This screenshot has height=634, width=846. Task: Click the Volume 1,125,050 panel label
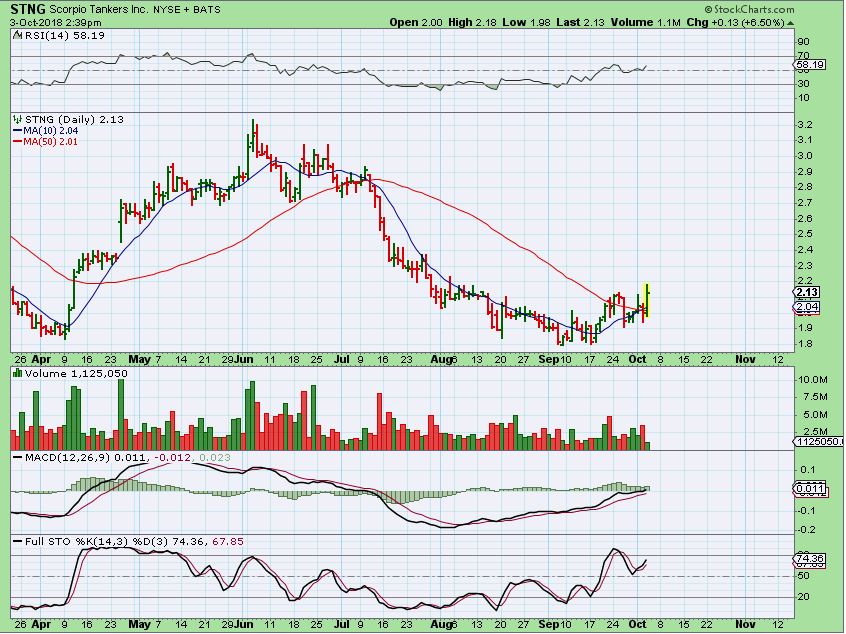point(76,373)
